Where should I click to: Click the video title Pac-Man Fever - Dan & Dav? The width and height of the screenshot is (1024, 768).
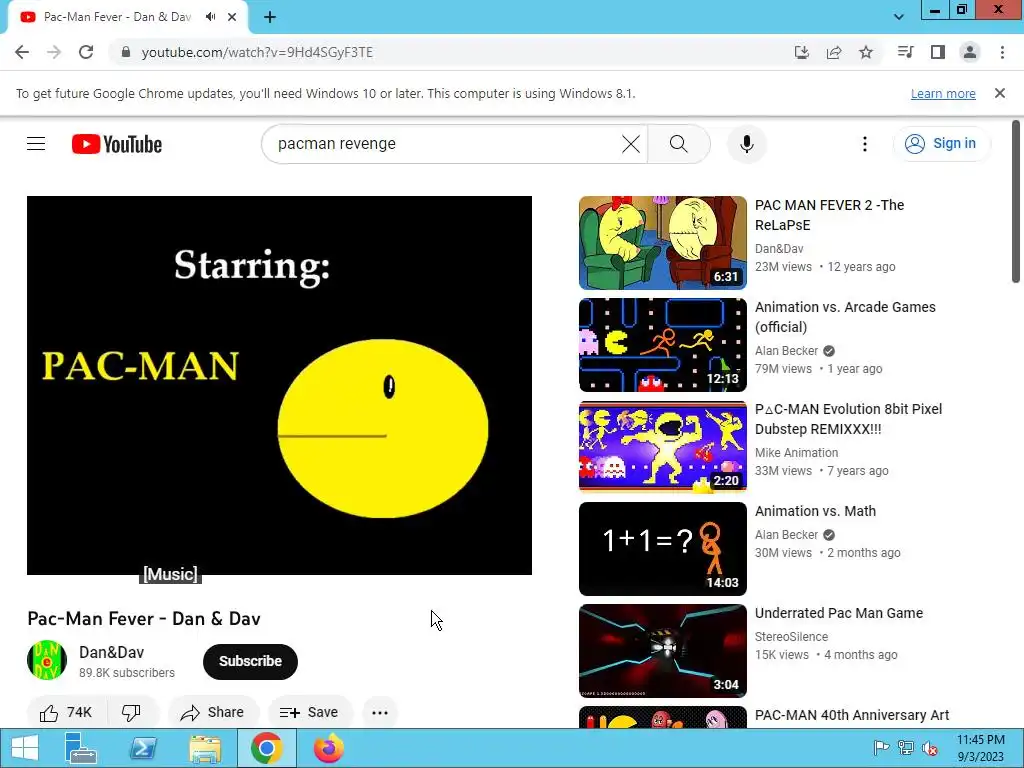[144, 618]
